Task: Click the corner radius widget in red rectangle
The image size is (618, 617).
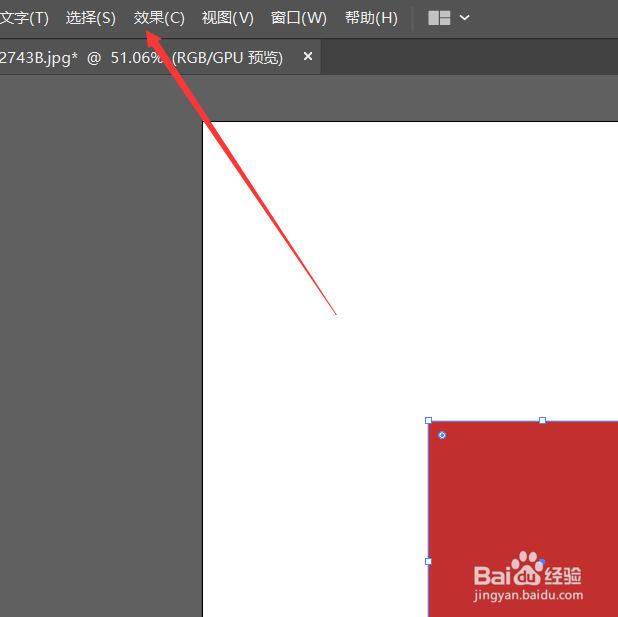Action: (442, 435)
